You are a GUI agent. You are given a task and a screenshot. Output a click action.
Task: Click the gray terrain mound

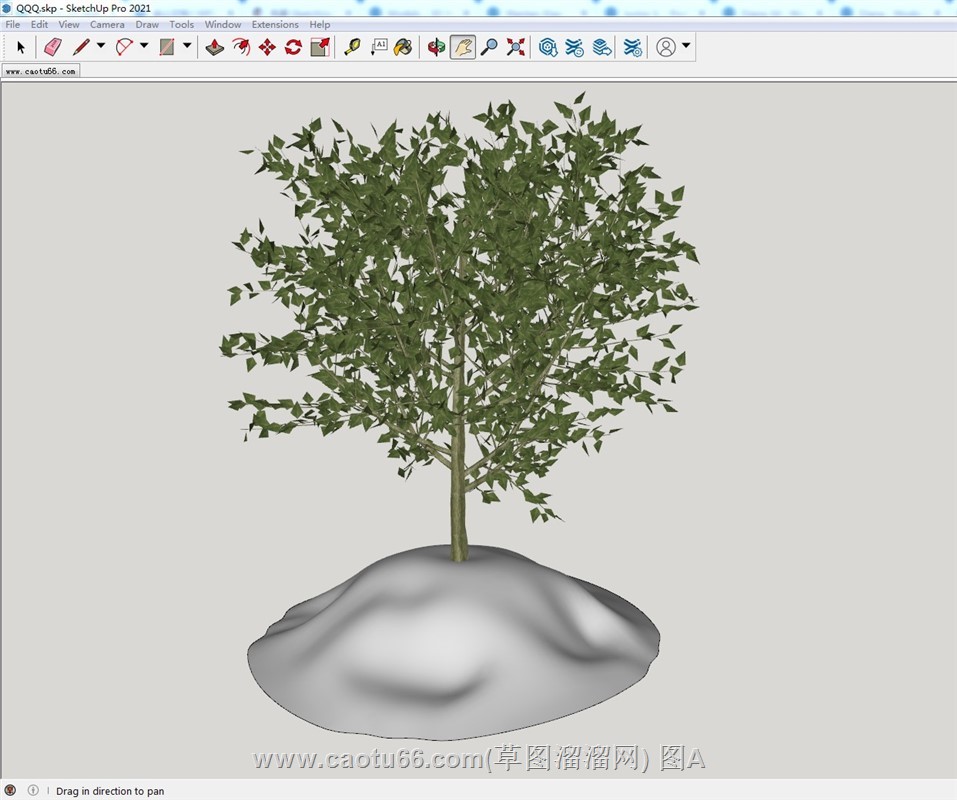pos(453,644)
